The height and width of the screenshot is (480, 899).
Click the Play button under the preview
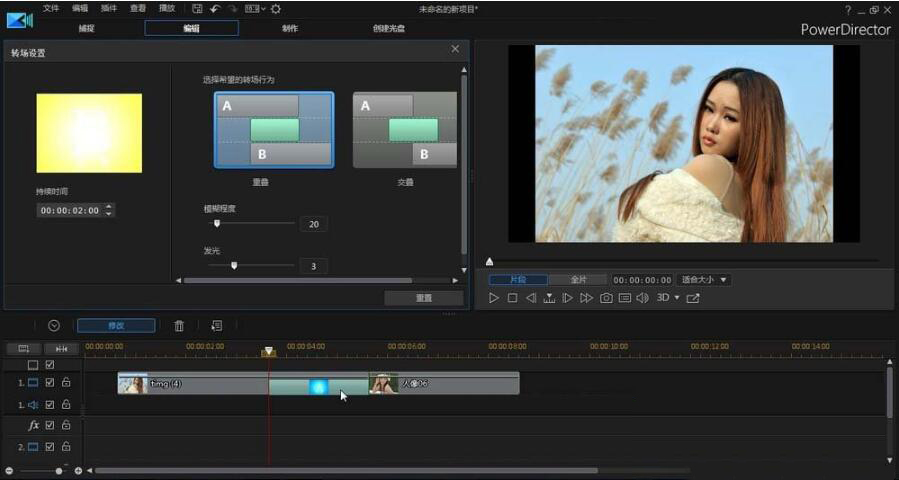point(494,298)
